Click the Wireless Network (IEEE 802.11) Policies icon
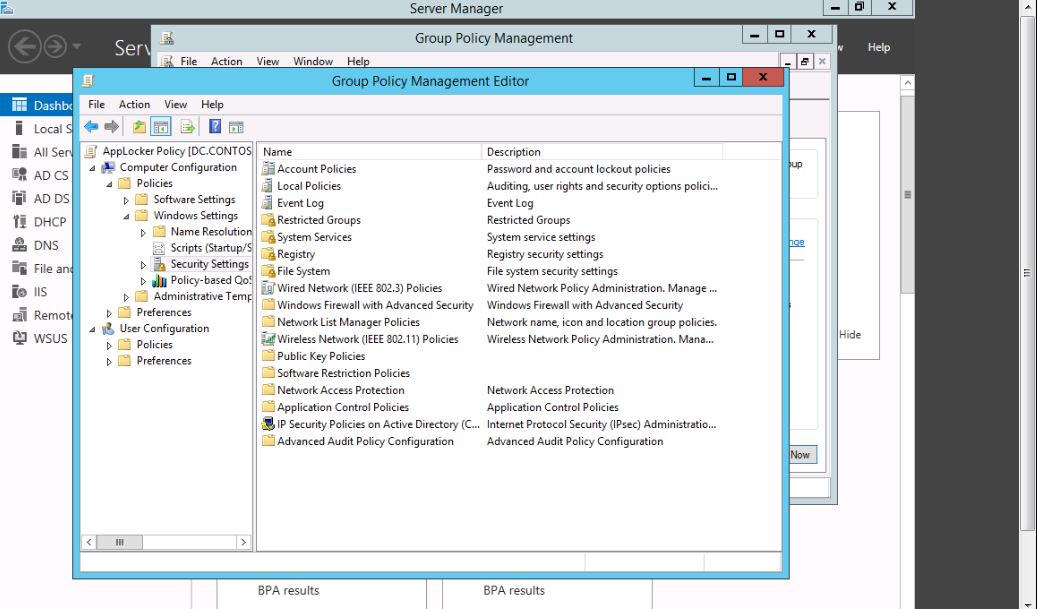This screenshot has height=609, width=1037. tap(268, 339)
